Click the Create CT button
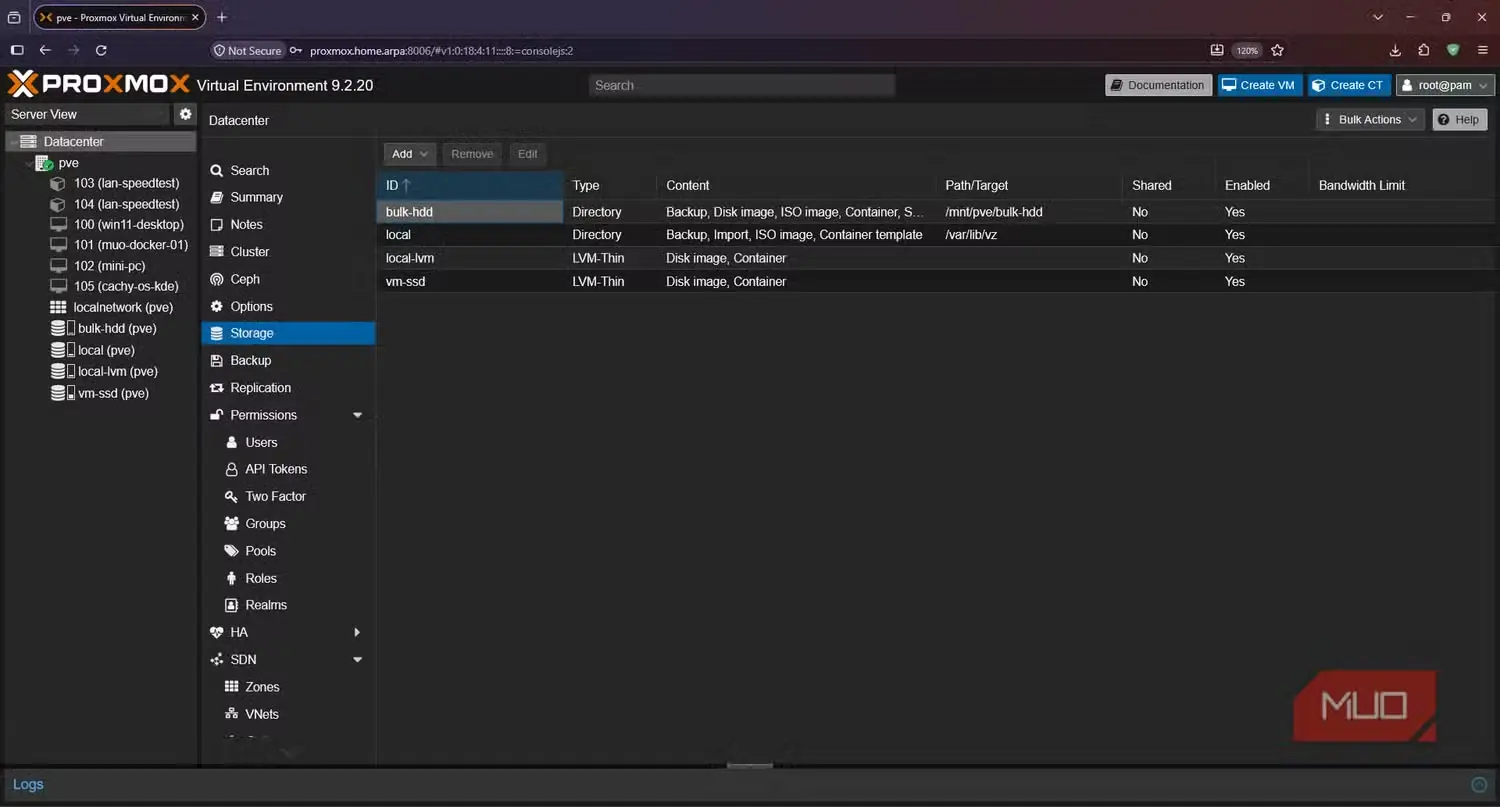Image resolution: width=1500 pixels, height=807 pixels. pos(1347,85)
